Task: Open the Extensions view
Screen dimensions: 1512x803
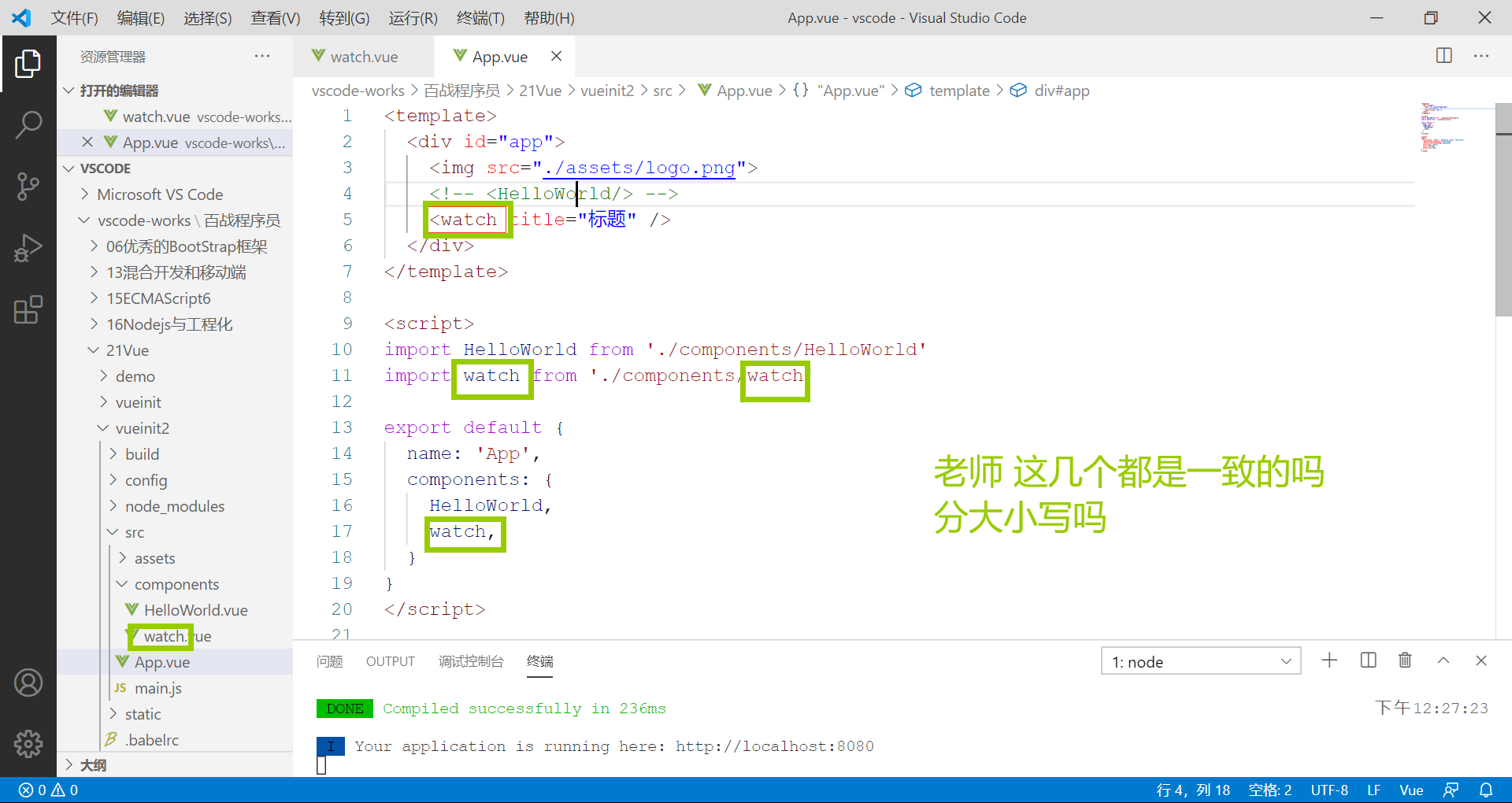Action: (x=28, y=309)
